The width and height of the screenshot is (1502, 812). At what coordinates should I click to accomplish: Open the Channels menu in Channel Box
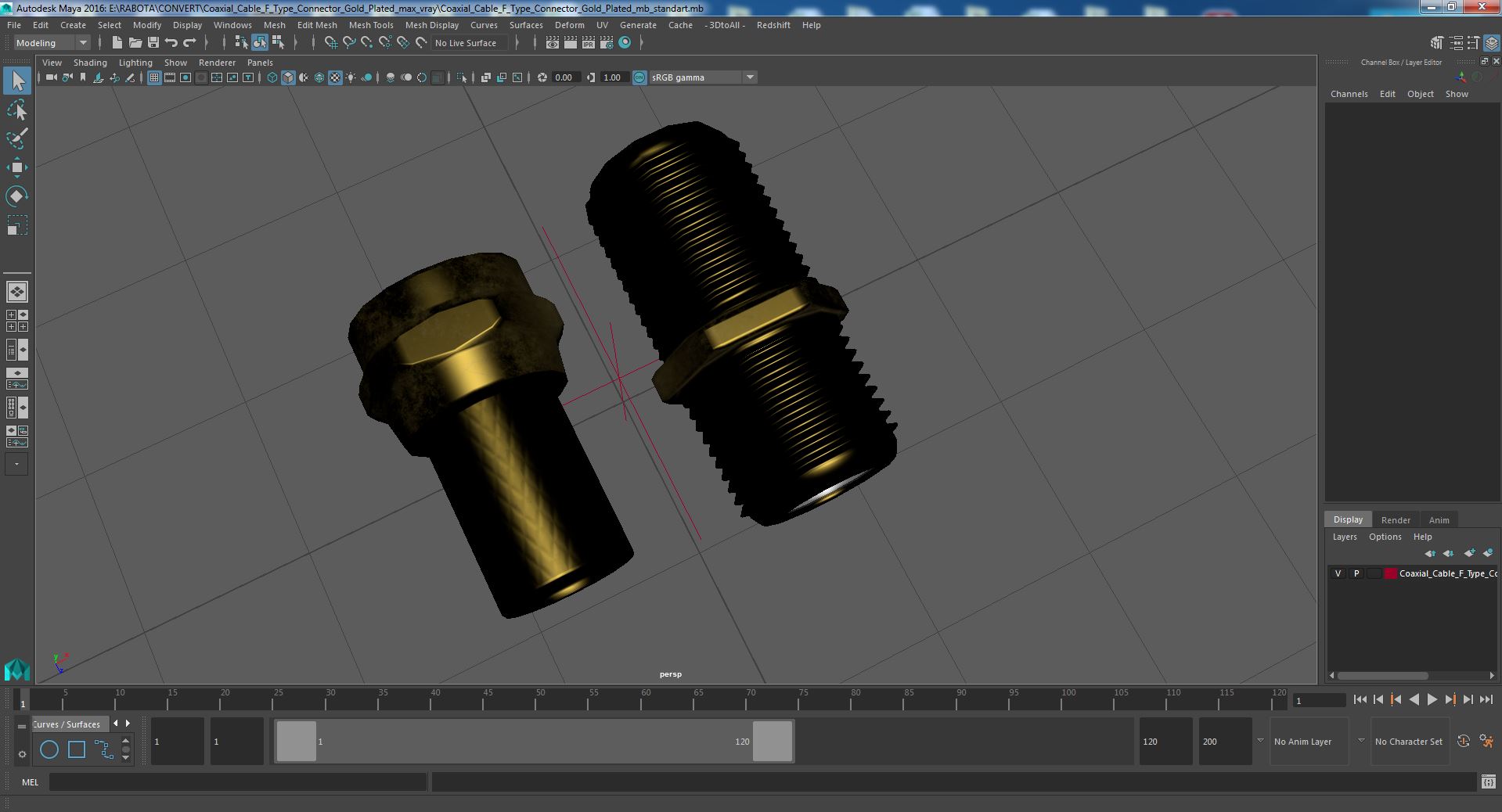pos(1349,94)
